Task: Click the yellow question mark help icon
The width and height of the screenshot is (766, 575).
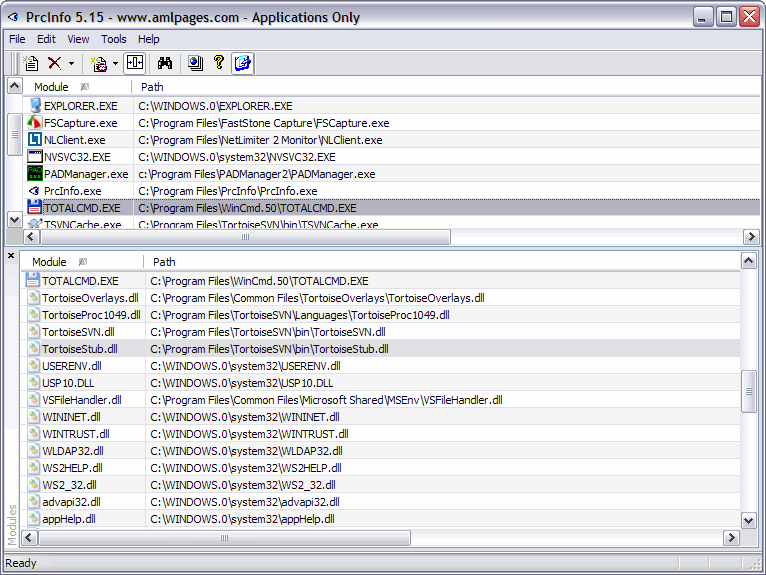Action: coord(219,63)
